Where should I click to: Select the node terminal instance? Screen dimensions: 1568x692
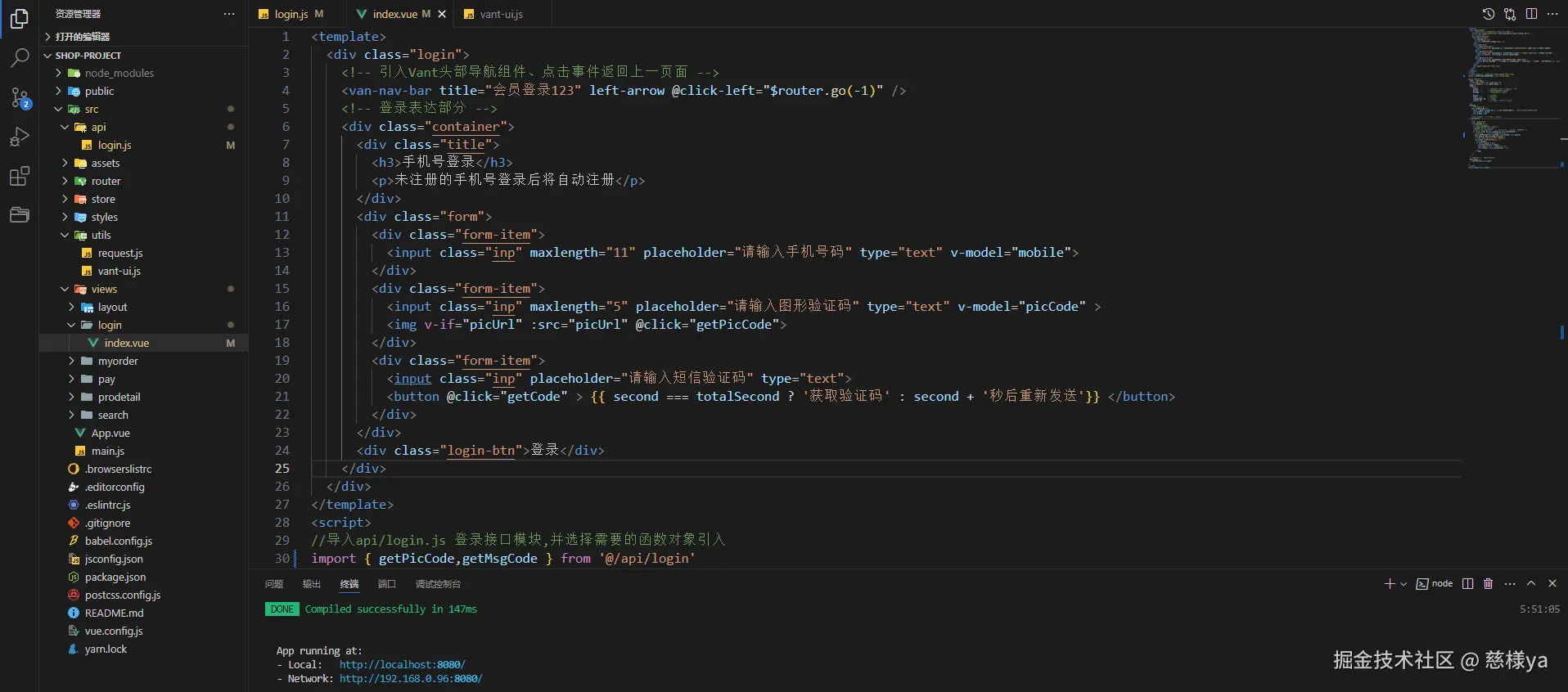click(1435, 584)
